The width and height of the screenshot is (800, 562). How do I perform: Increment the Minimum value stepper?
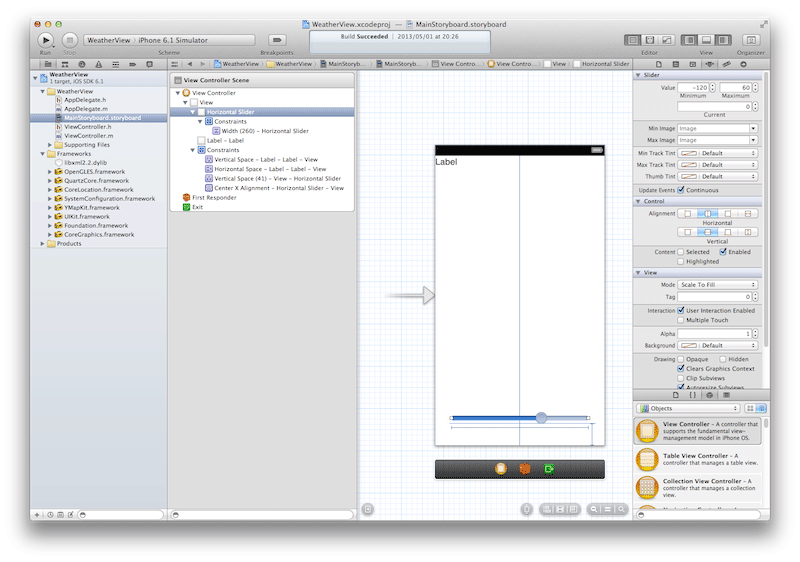[x=712, y=85]
